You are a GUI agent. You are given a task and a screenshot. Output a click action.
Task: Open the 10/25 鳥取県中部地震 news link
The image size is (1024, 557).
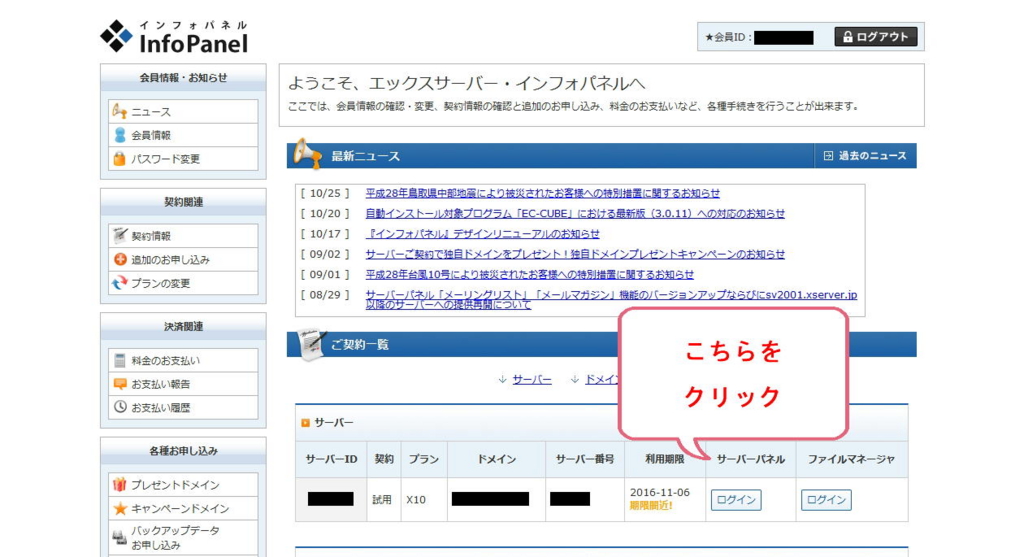pyautogui.click(x=543, y=193)
